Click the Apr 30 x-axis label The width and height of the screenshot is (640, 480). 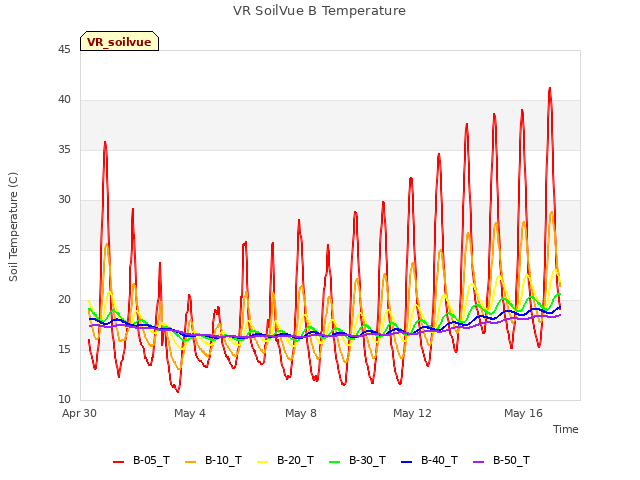coord(79,413)
